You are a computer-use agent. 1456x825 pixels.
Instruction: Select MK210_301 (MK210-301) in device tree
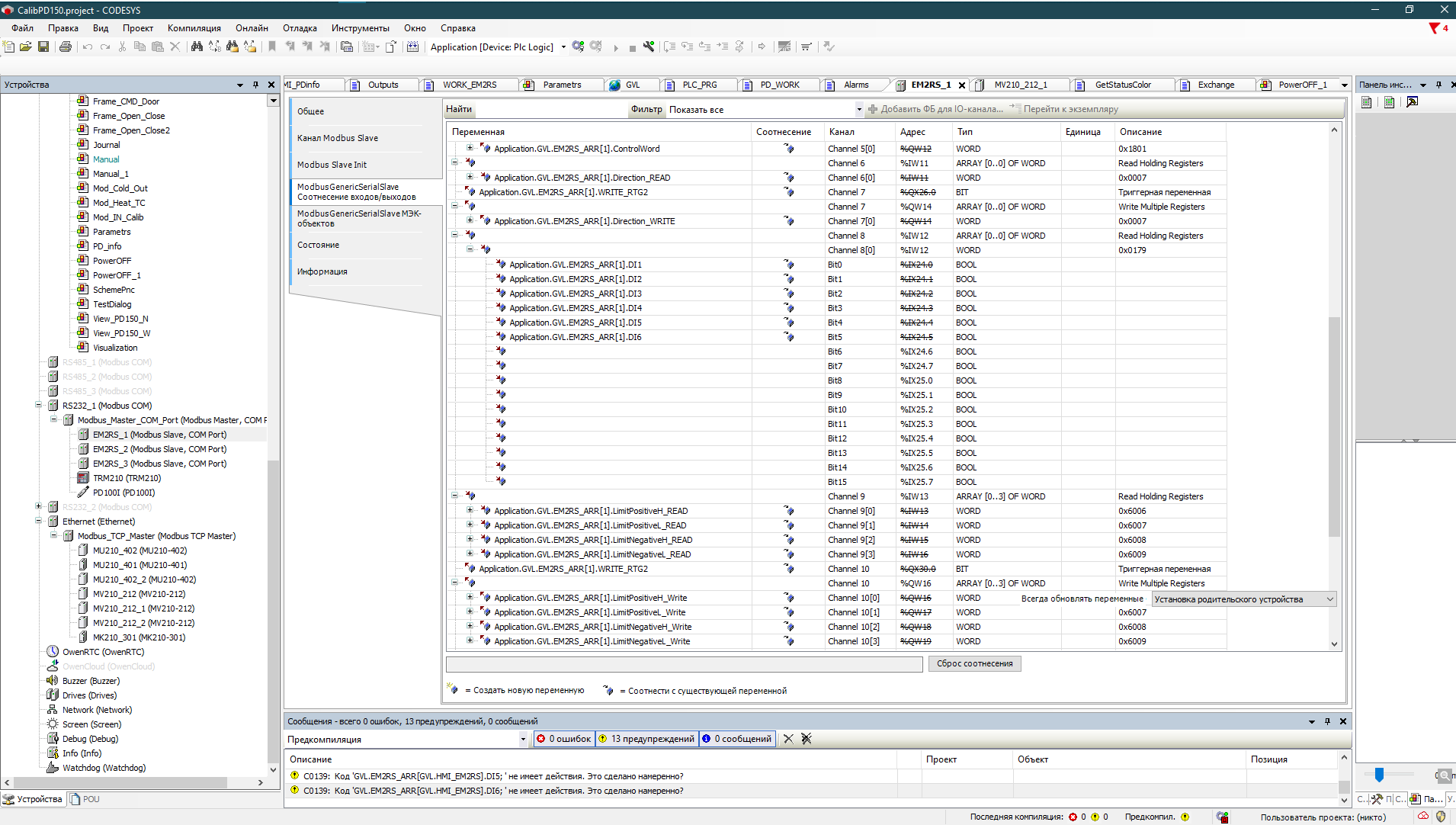(x=139, y=637)
